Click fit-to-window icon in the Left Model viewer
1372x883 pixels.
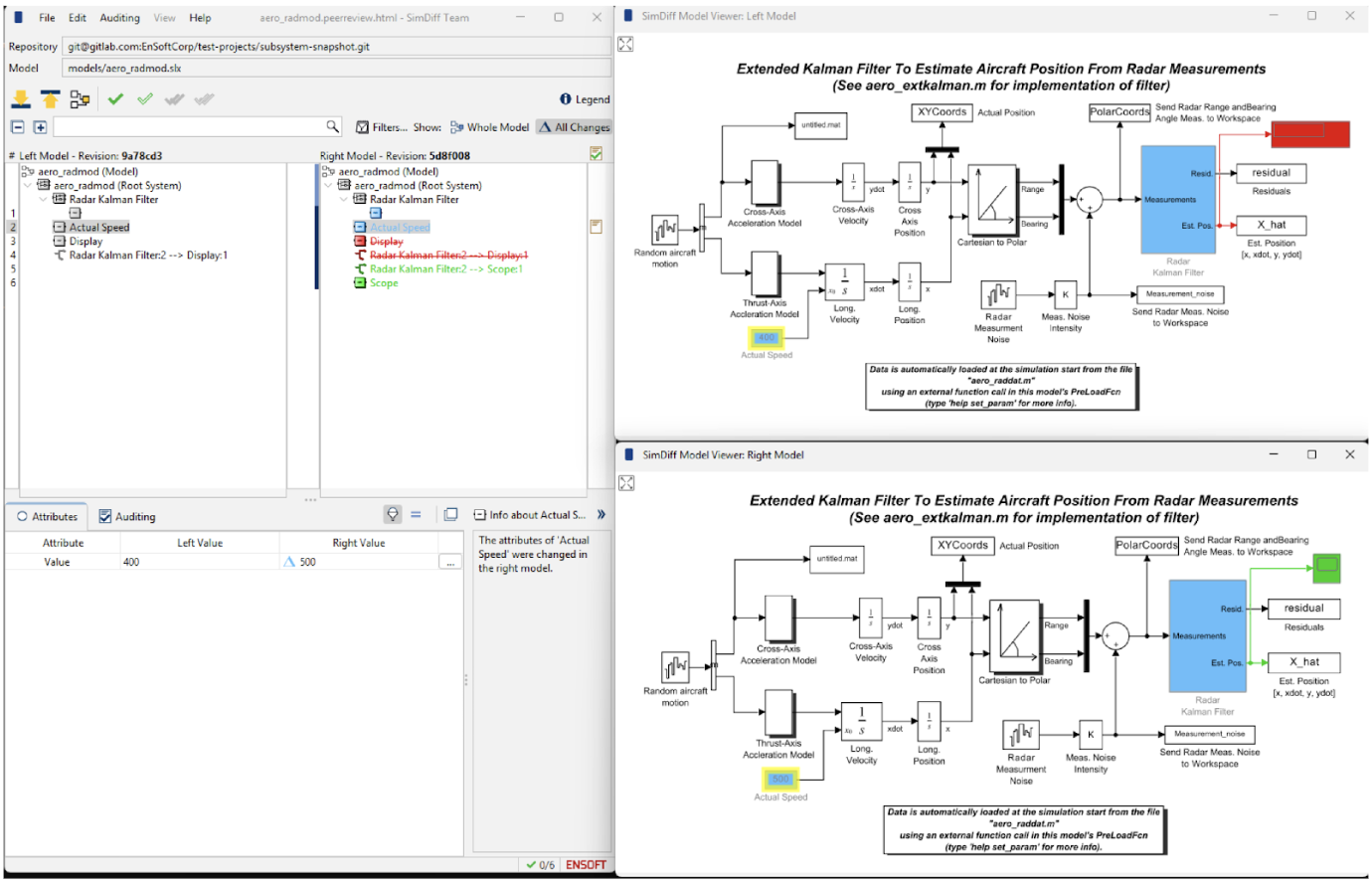625,44
